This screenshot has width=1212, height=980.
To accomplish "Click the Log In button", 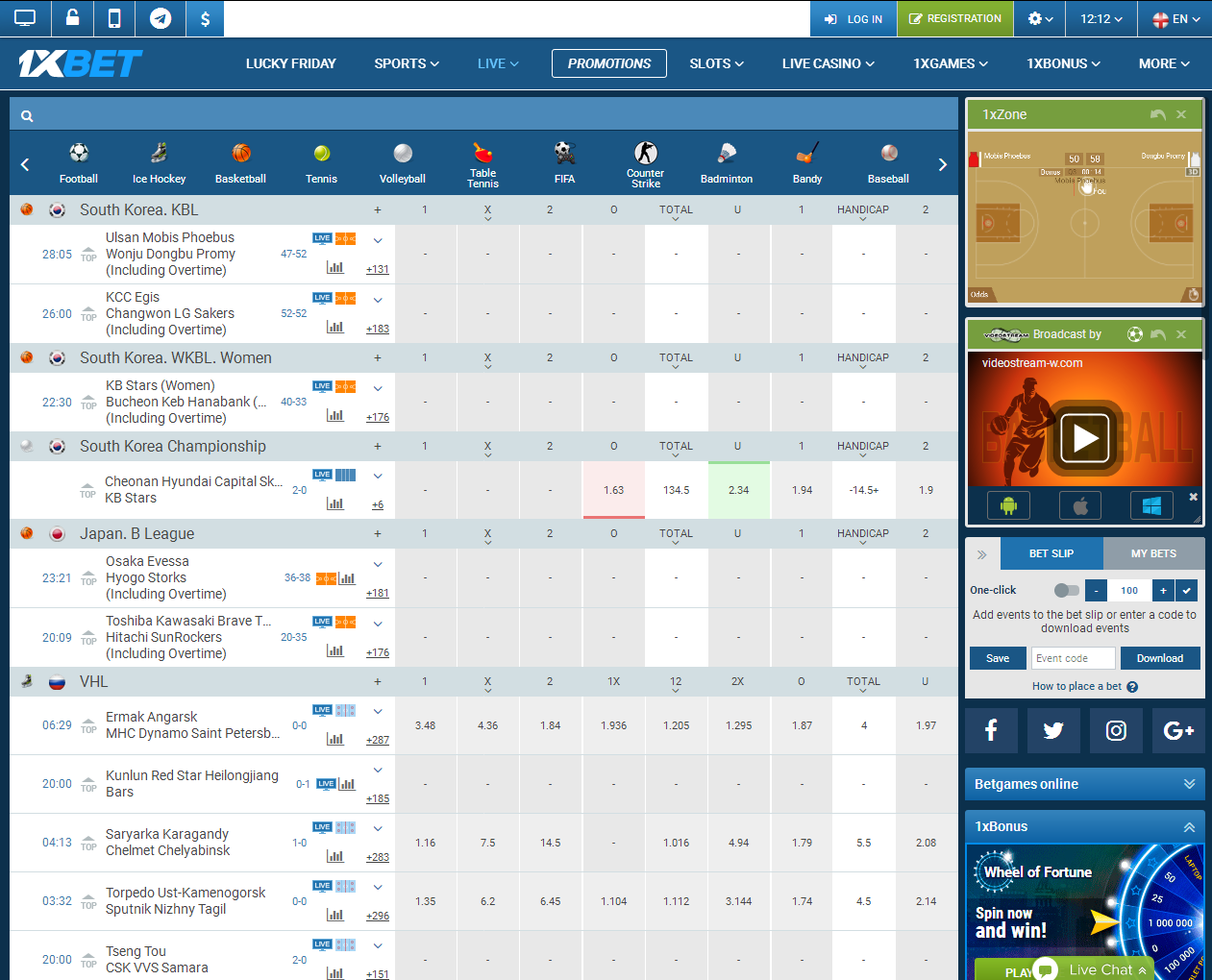I will point(853,19).
